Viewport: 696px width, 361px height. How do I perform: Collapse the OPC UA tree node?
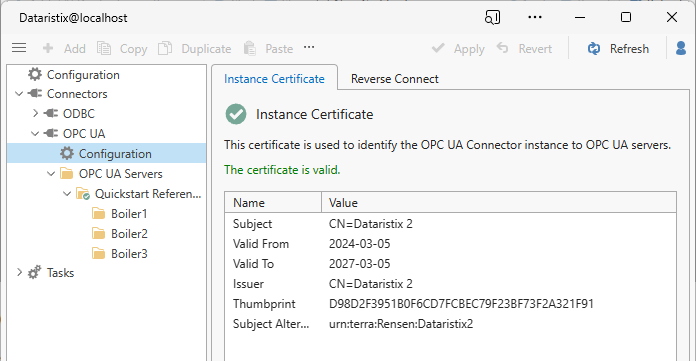(35, 133)
